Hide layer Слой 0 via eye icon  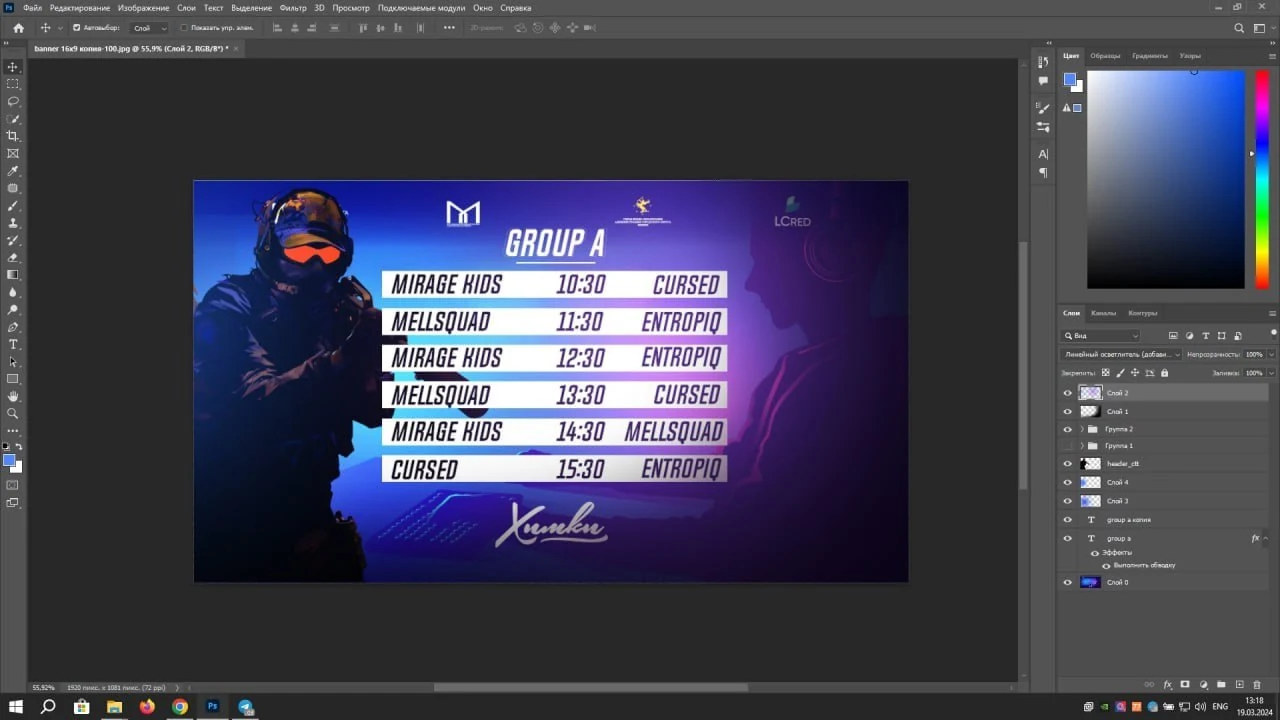pos(1067,582)
